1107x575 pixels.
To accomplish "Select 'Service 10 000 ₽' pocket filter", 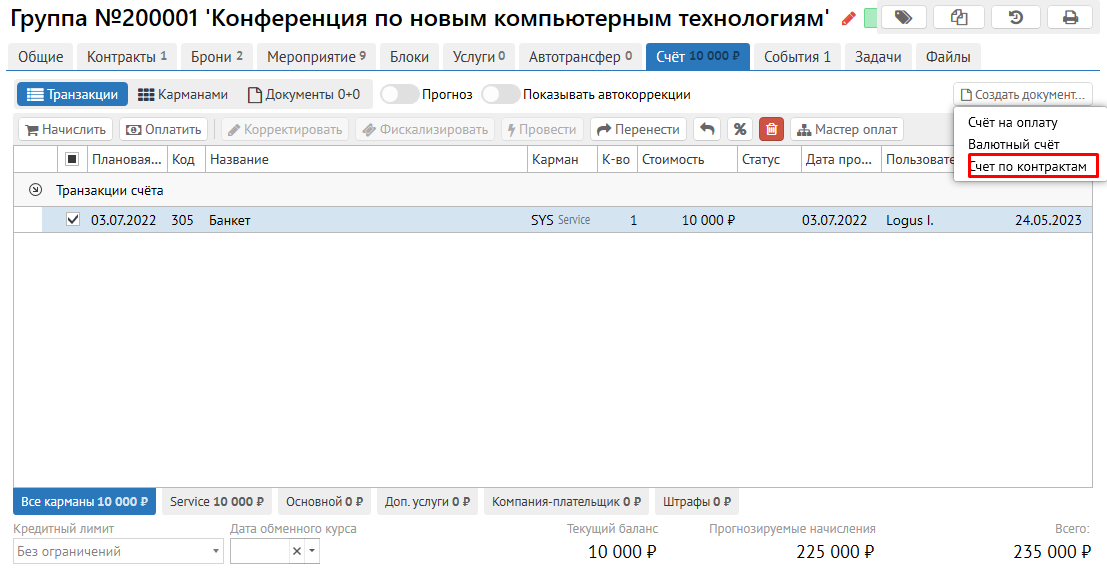I will tap(217, 502).
